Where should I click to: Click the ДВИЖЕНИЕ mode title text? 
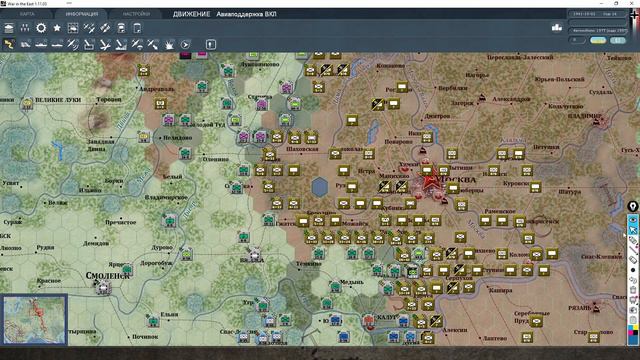point(191,14)
